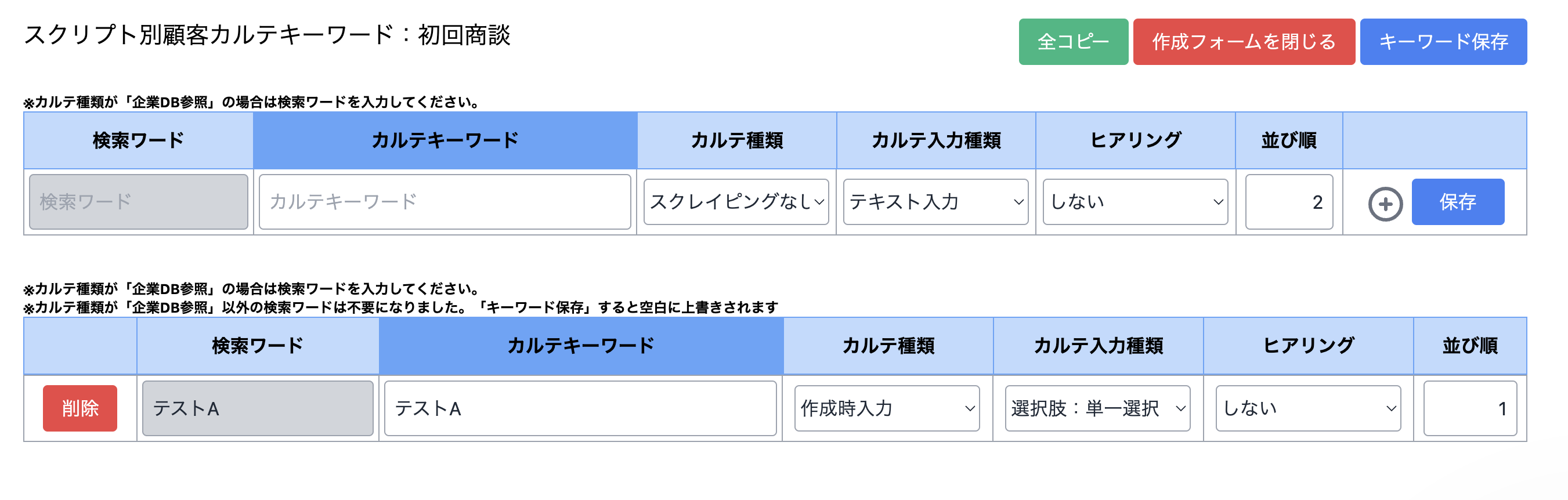Click the blue キーワード保存 button
Image resolution: width=1568 pixels, height=500 pixels.
pos(1443,41)
